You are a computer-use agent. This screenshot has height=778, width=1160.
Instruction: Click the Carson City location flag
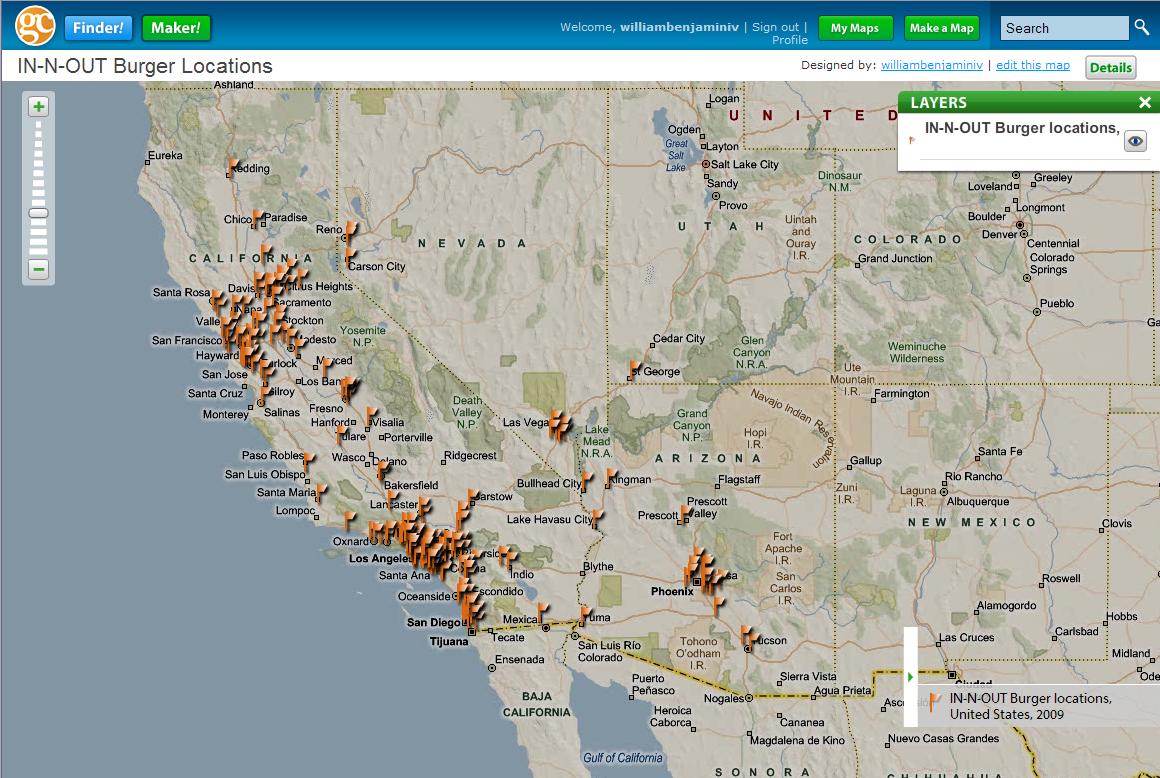350,258
